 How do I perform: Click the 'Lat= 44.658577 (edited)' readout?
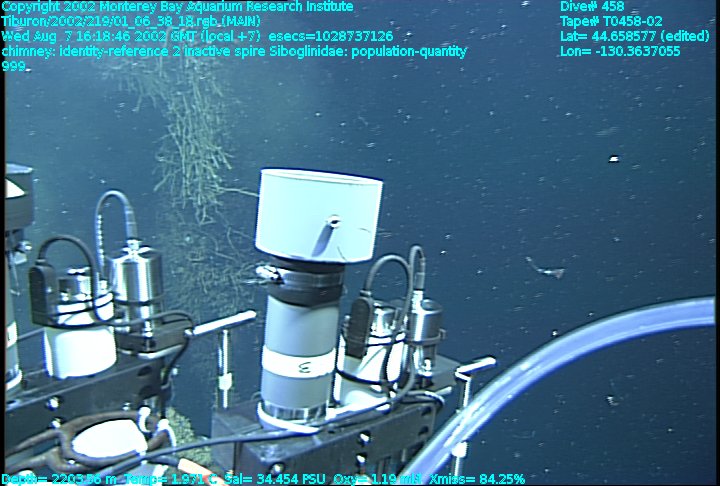[635, 36]
